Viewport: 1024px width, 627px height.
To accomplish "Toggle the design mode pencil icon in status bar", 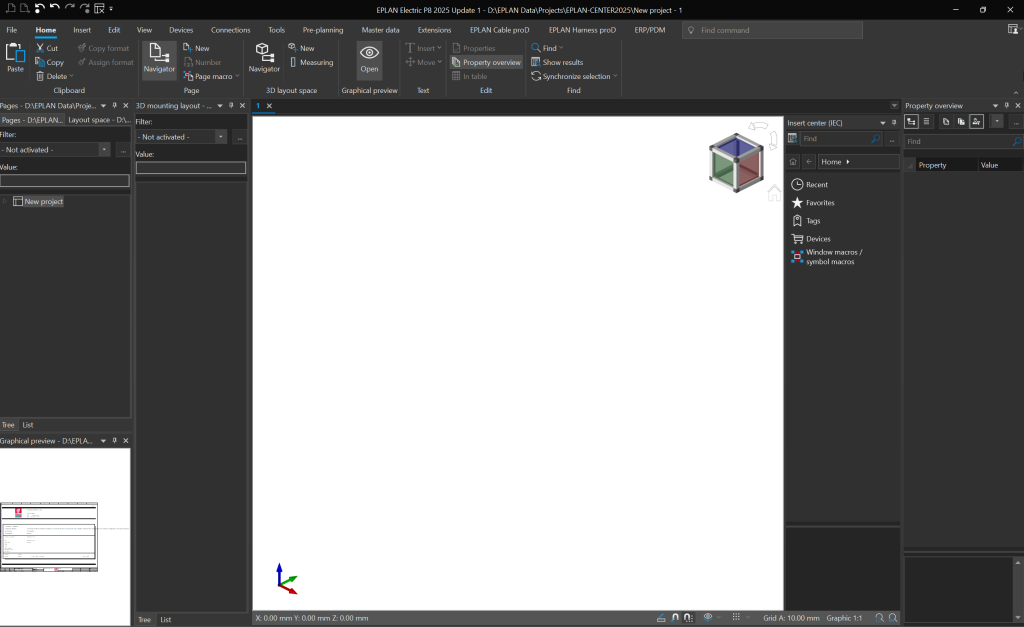I will click(661, 618).
